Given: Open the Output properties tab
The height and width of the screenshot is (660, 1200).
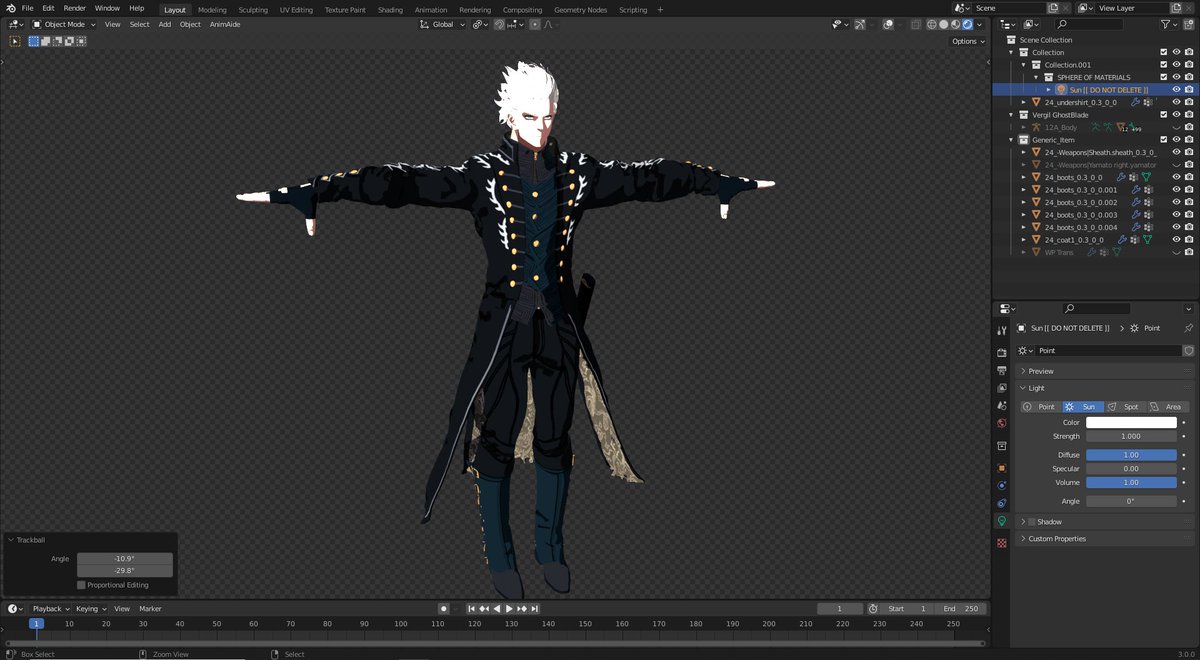Looking at the screenshot, I should pyautogui.click(x=1001, y=370).
